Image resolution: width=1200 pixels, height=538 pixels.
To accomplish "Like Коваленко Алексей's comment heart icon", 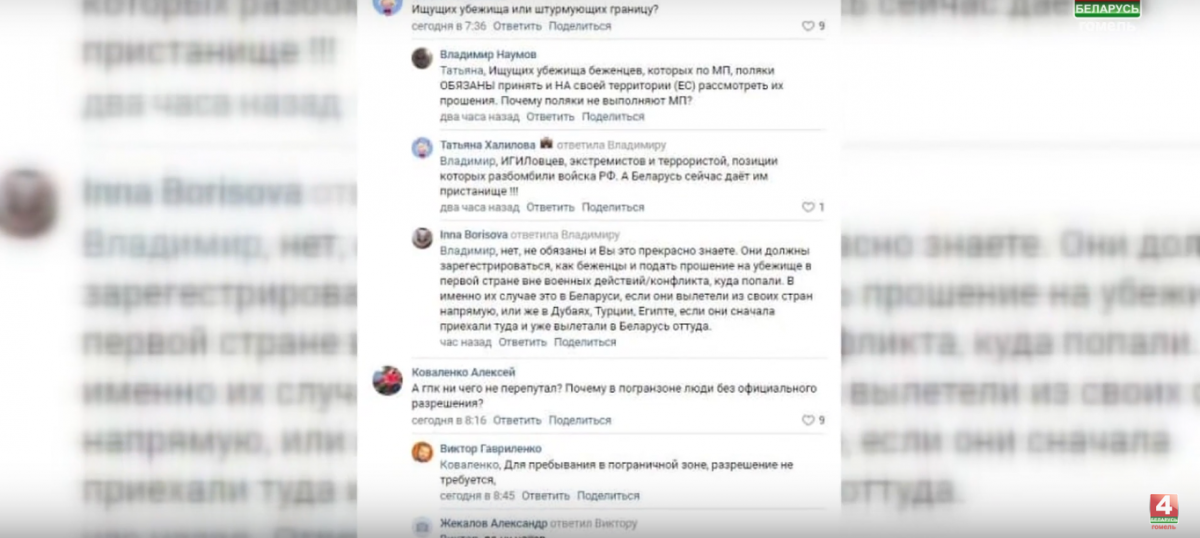I will [x=808, y=420].
